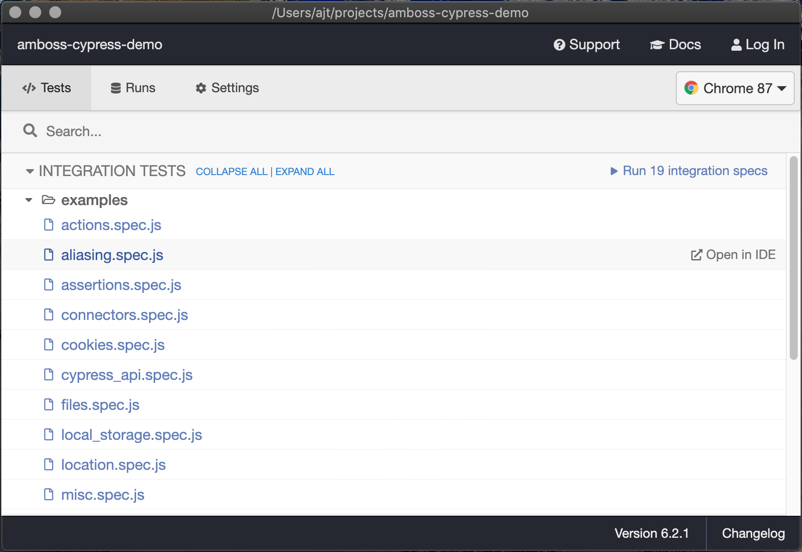Viewport: 802px width, 552px height.
Task: Click the amboss-cypress-demo project name
Action: coord(90,45)
